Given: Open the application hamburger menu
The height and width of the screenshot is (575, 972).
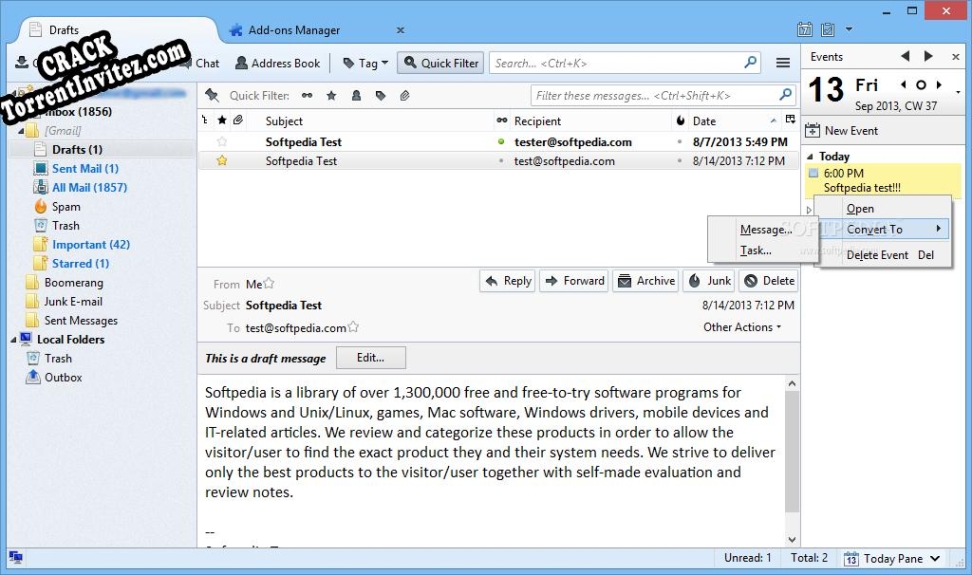Looking at the screenshot, I should pyautogui.click(x=783, y=63).
